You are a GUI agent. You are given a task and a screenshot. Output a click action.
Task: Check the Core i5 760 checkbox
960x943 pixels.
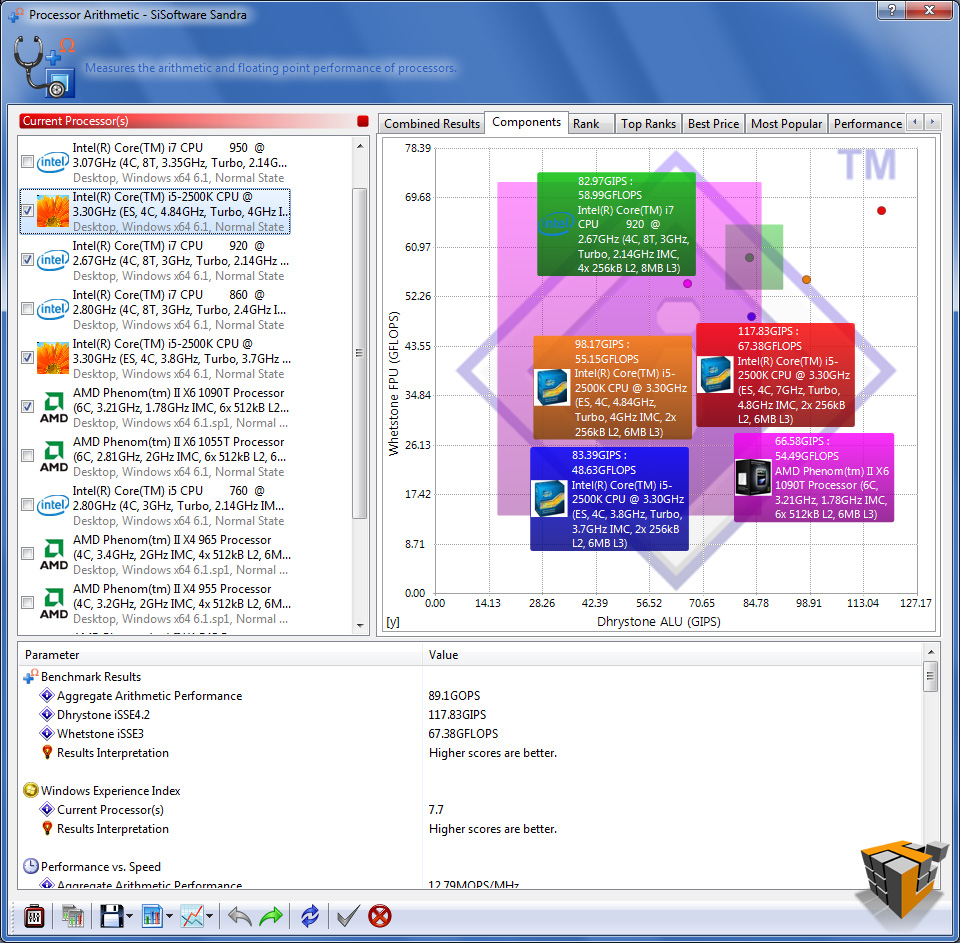click(x=27, y=505)
